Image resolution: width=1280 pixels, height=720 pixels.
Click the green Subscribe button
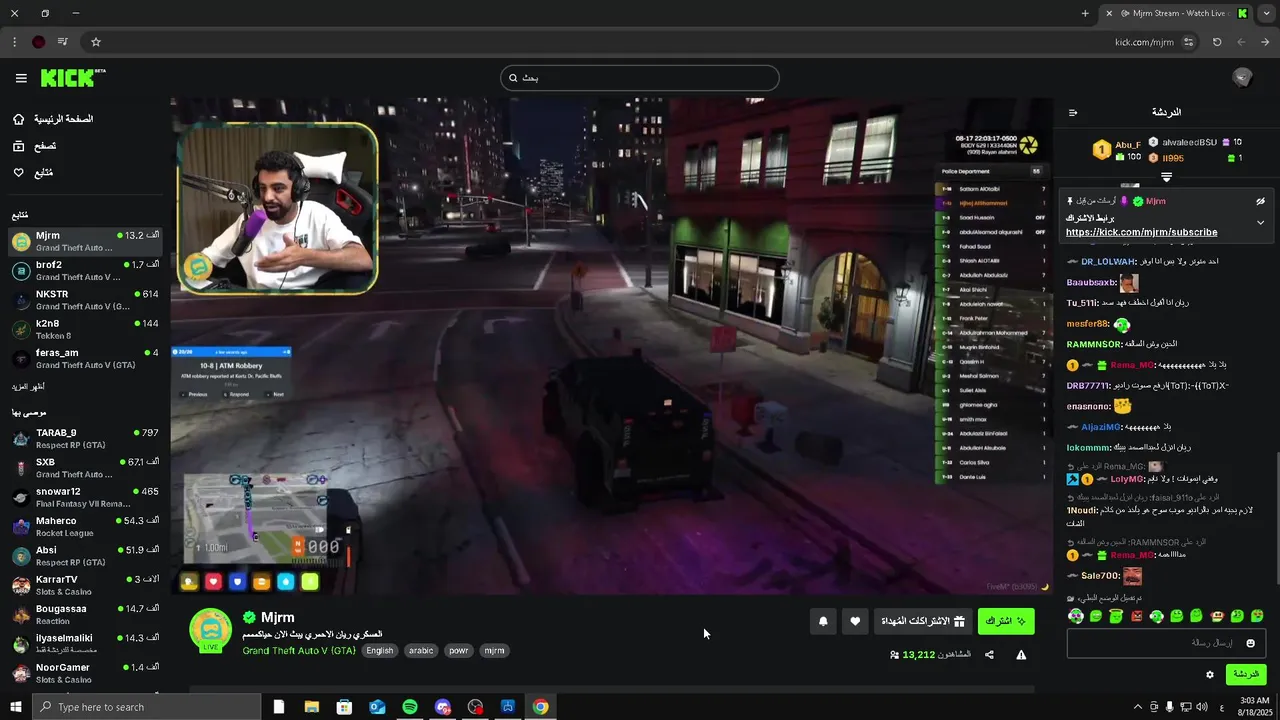click(1006, 621)
